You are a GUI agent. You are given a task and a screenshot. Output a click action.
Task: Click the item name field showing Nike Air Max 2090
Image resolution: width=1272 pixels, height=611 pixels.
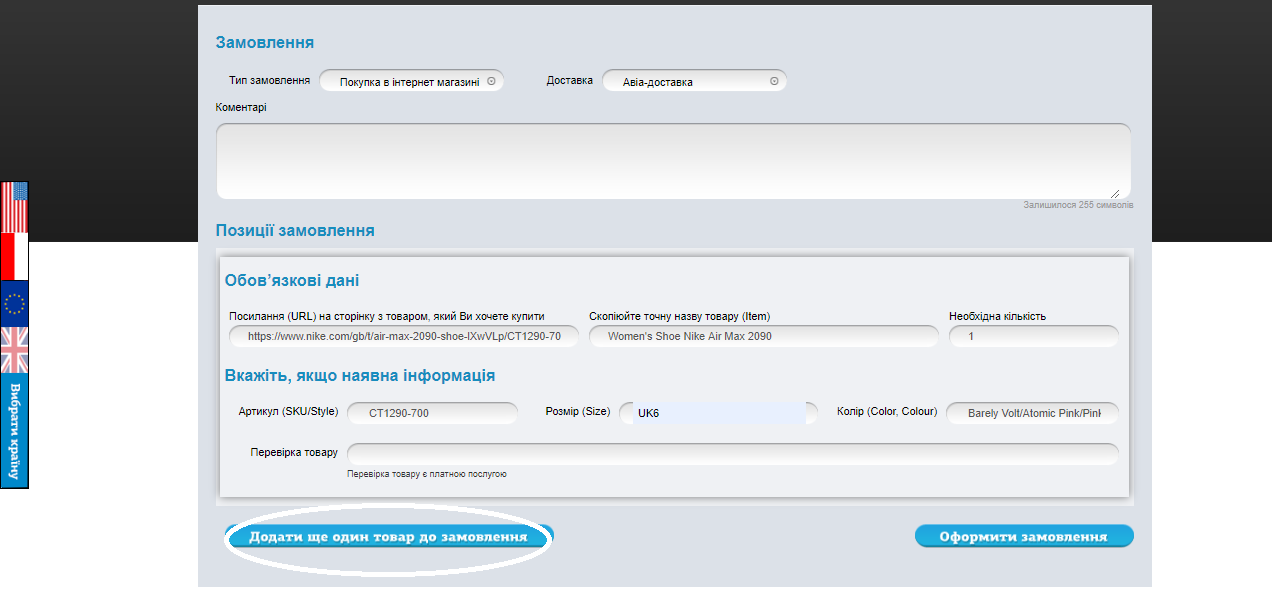coord(763,337)
